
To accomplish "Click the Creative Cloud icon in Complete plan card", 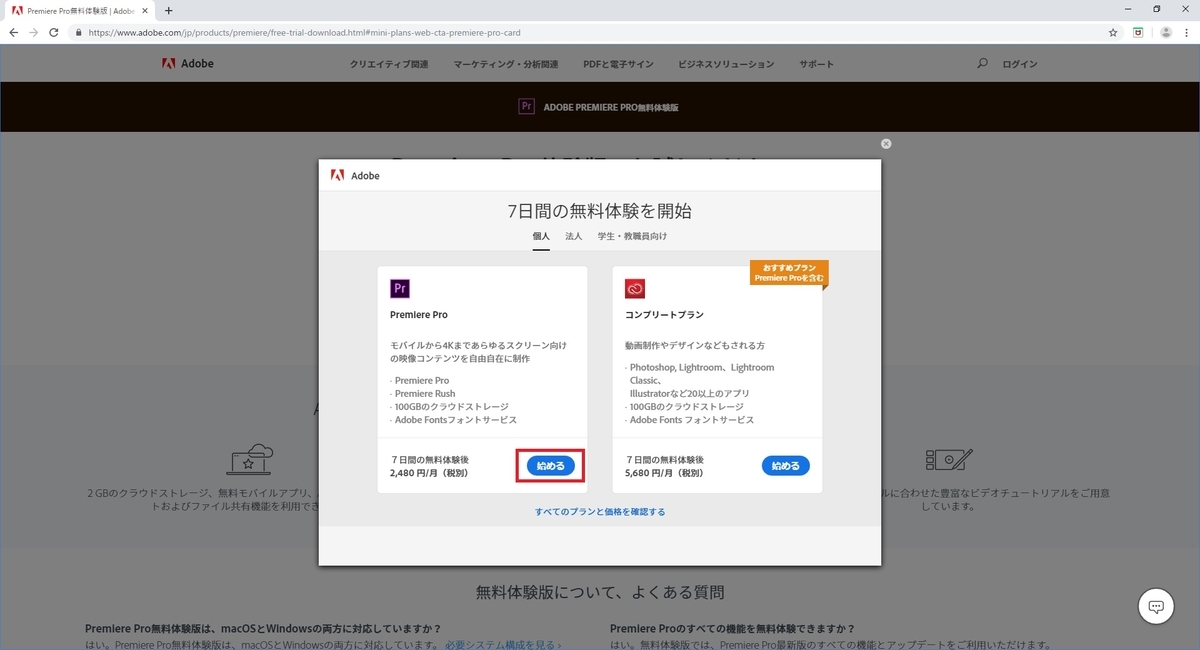I will (635, 289).
